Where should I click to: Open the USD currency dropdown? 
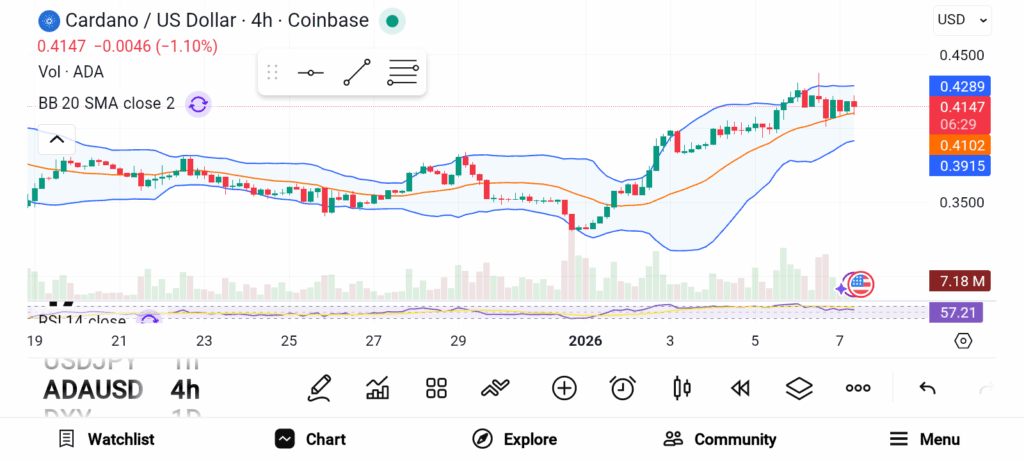[963, 19]
